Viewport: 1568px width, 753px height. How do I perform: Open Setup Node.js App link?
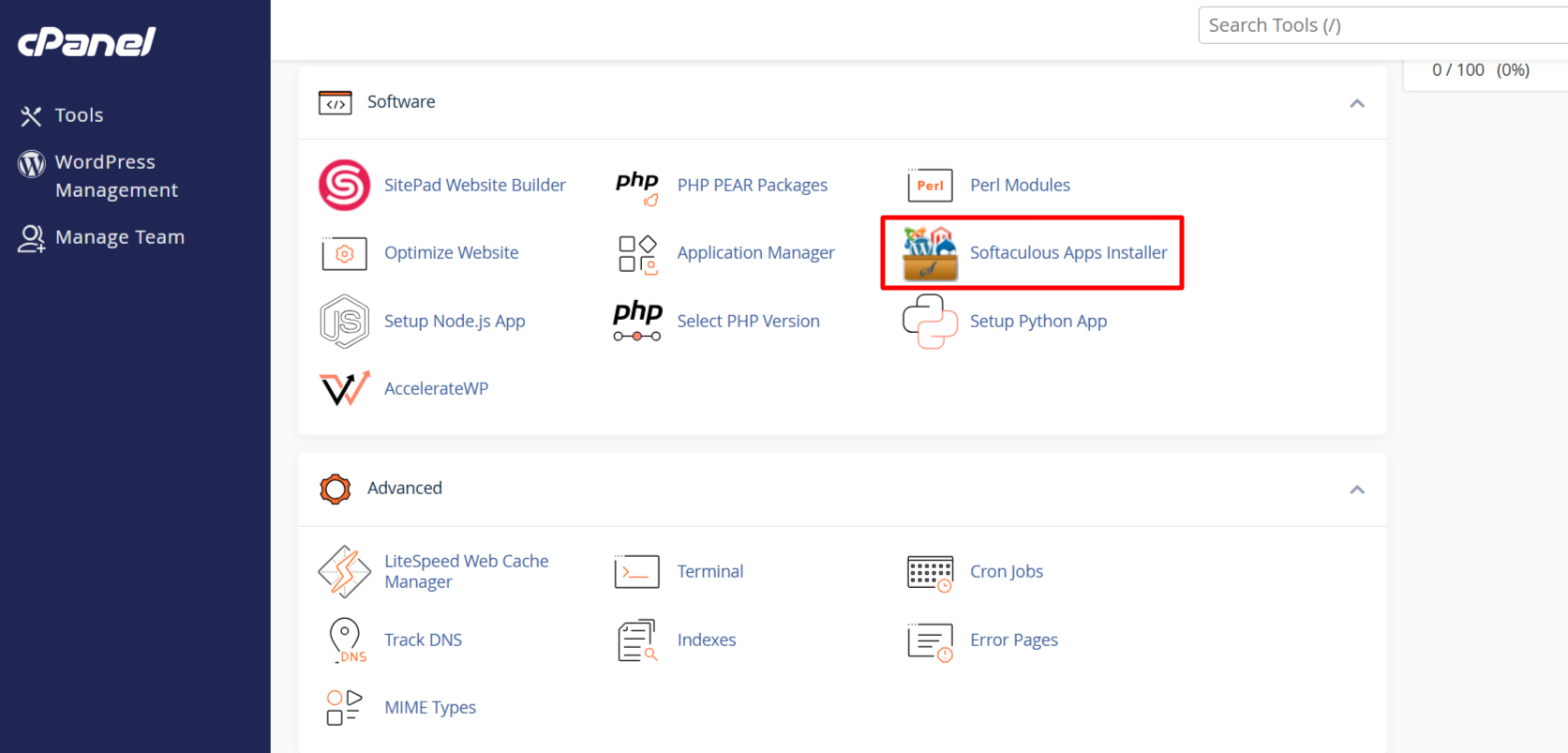[455, 321]
